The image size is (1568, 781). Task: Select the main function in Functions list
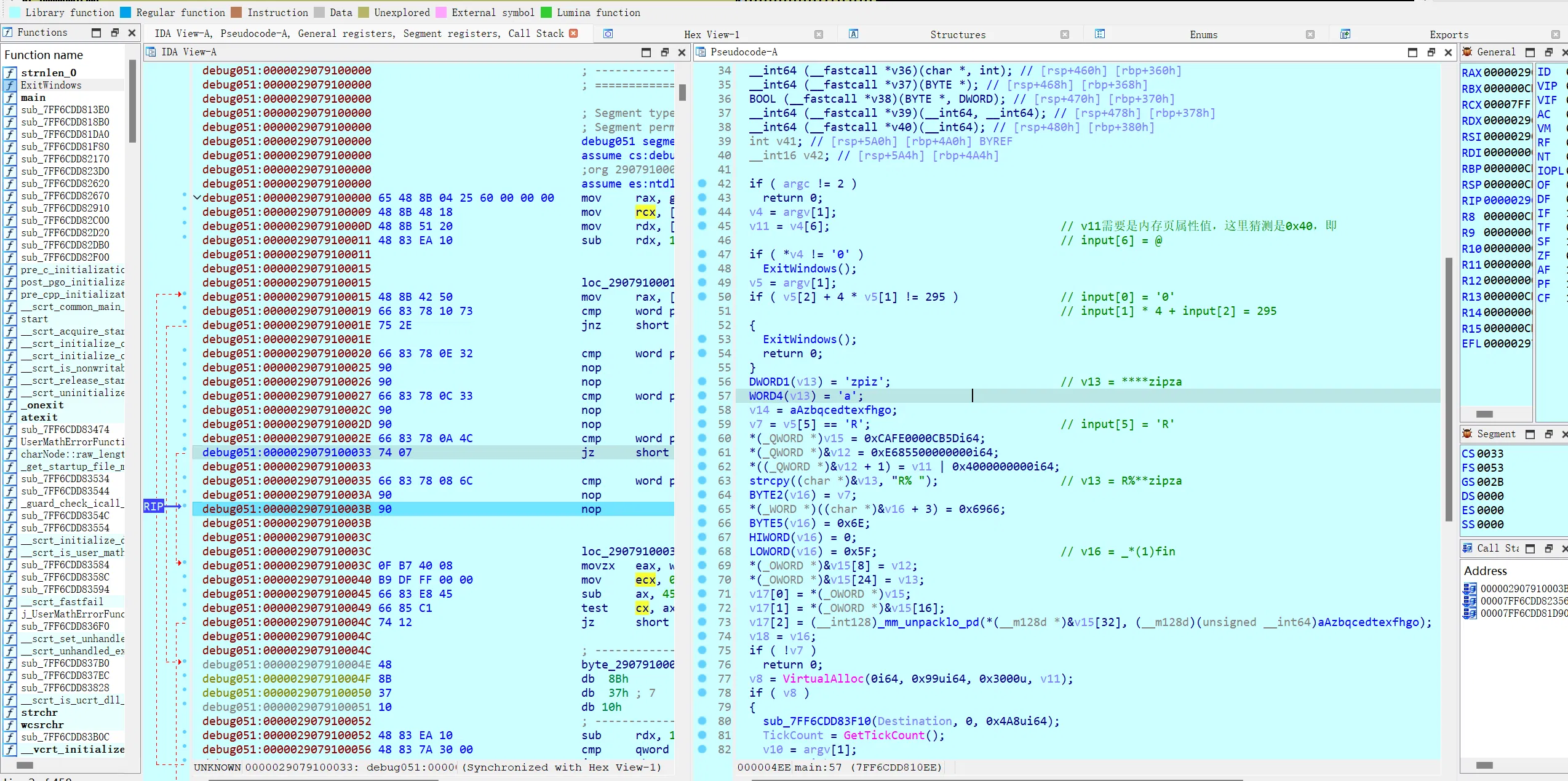tap(33, 97)
